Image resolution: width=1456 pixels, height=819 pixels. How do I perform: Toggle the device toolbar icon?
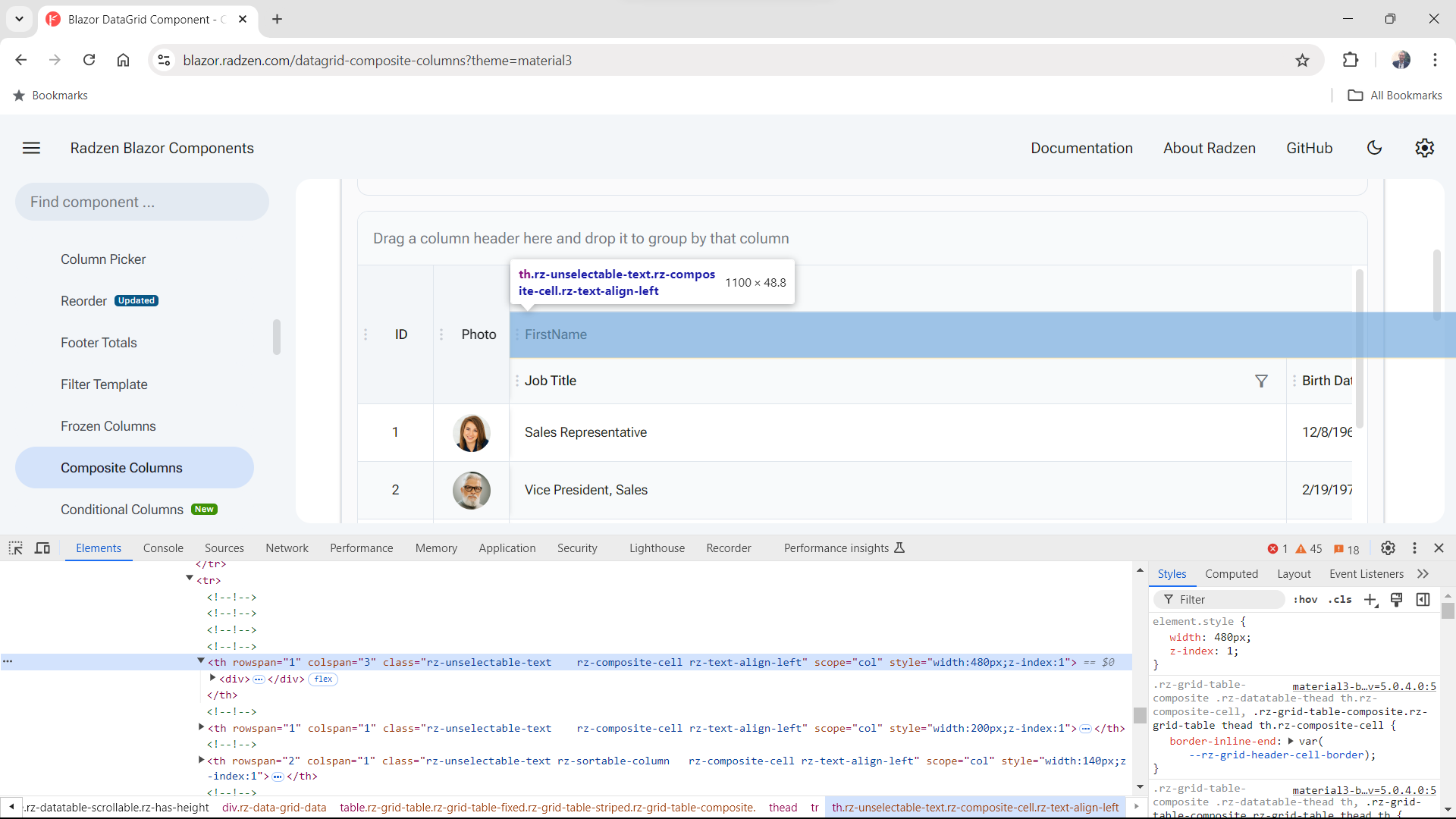pyautogui.click(x=42, y=548)
